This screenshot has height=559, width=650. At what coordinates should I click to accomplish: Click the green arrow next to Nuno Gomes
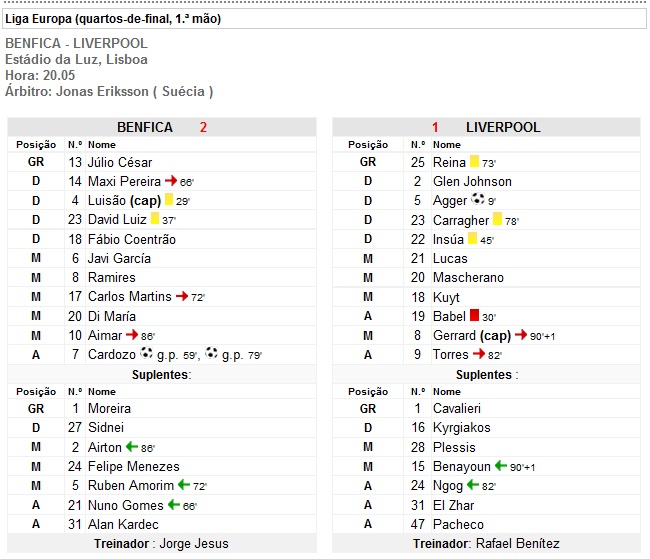click(x=174, y=505)
